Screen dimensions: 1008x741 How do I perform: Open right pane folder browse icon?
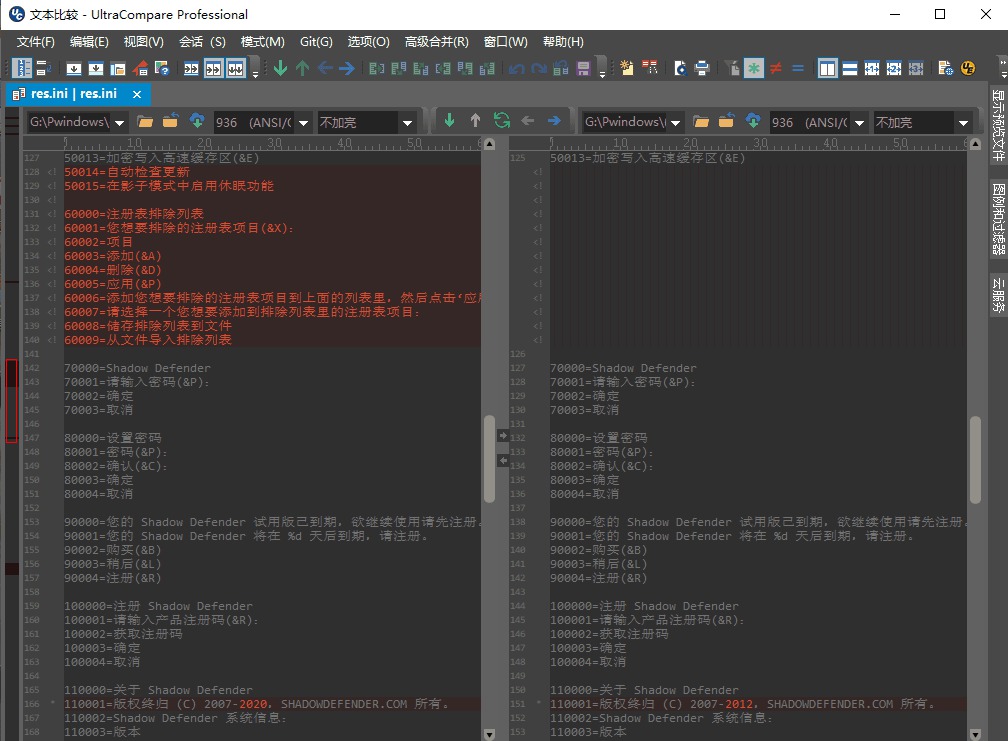click(701, 121)
